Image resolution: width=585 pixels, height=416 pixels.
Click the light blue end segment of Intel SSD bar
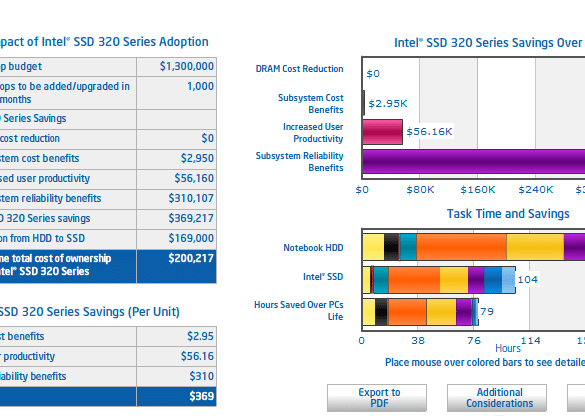509,280
